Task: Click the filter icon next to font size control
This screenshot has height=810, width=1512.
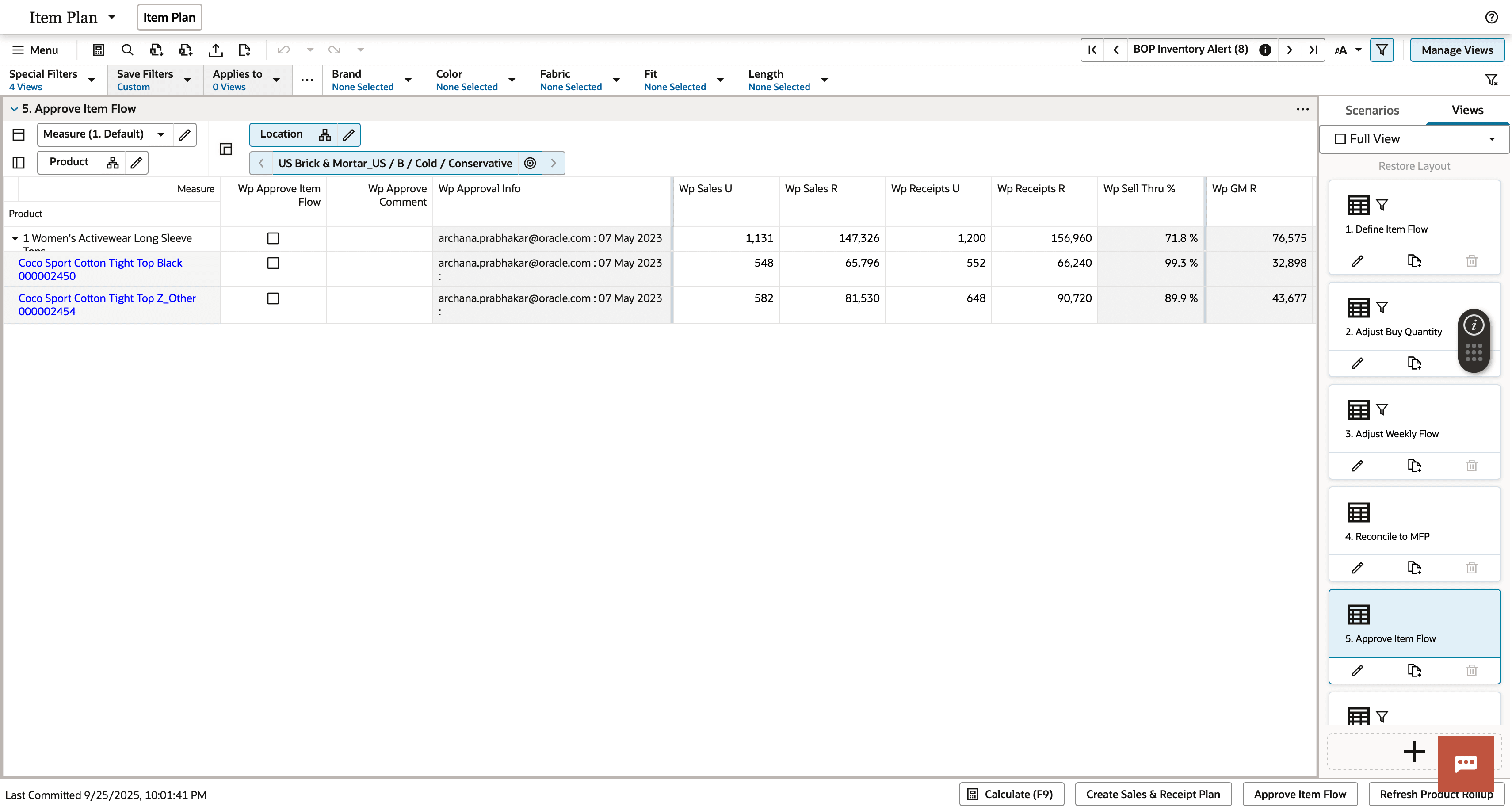Action: pyautogui.click(x=1382, y=50)
